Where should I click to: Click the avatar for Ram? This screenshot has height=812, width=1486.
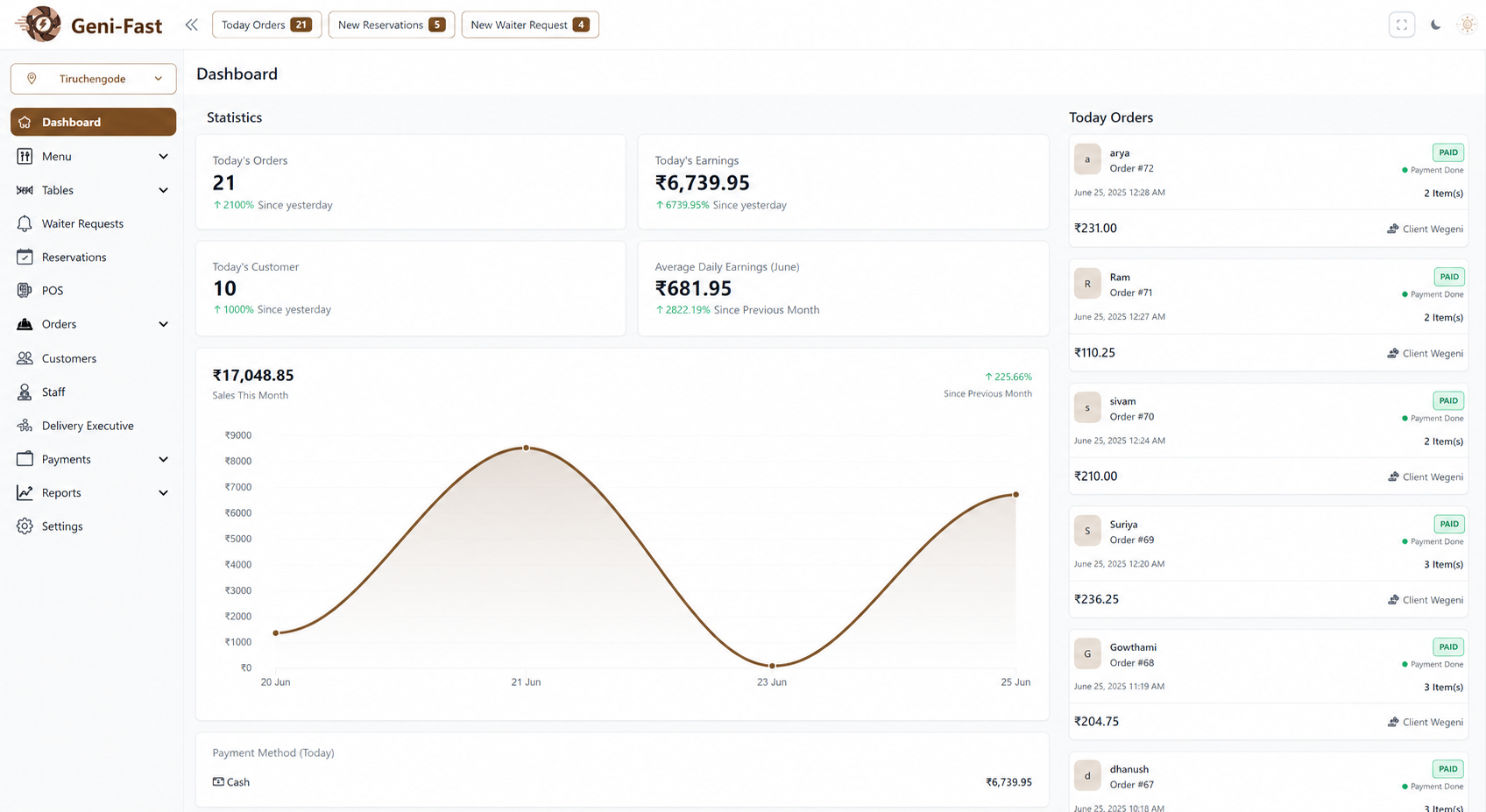click(1087, 284)
